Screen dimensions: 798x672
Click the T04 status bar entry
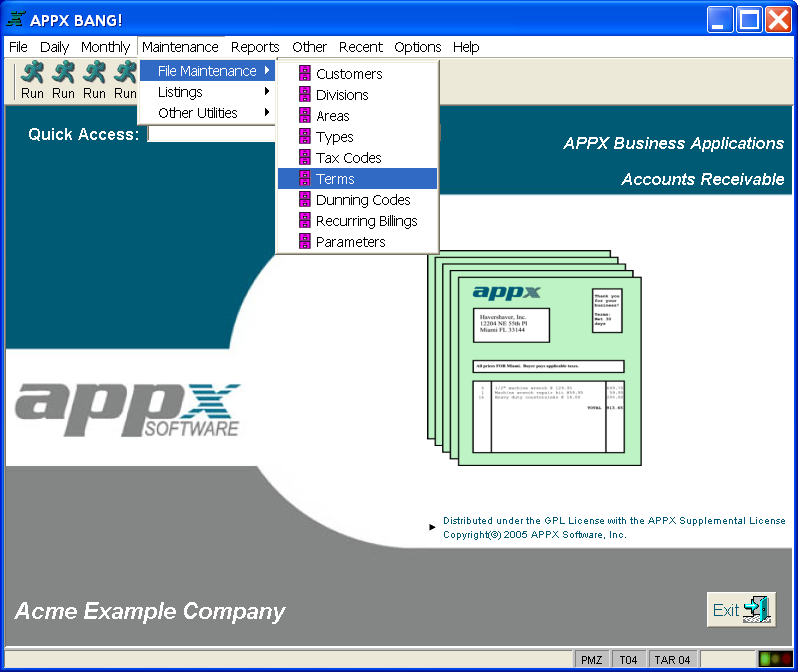[x=628, y=660]
